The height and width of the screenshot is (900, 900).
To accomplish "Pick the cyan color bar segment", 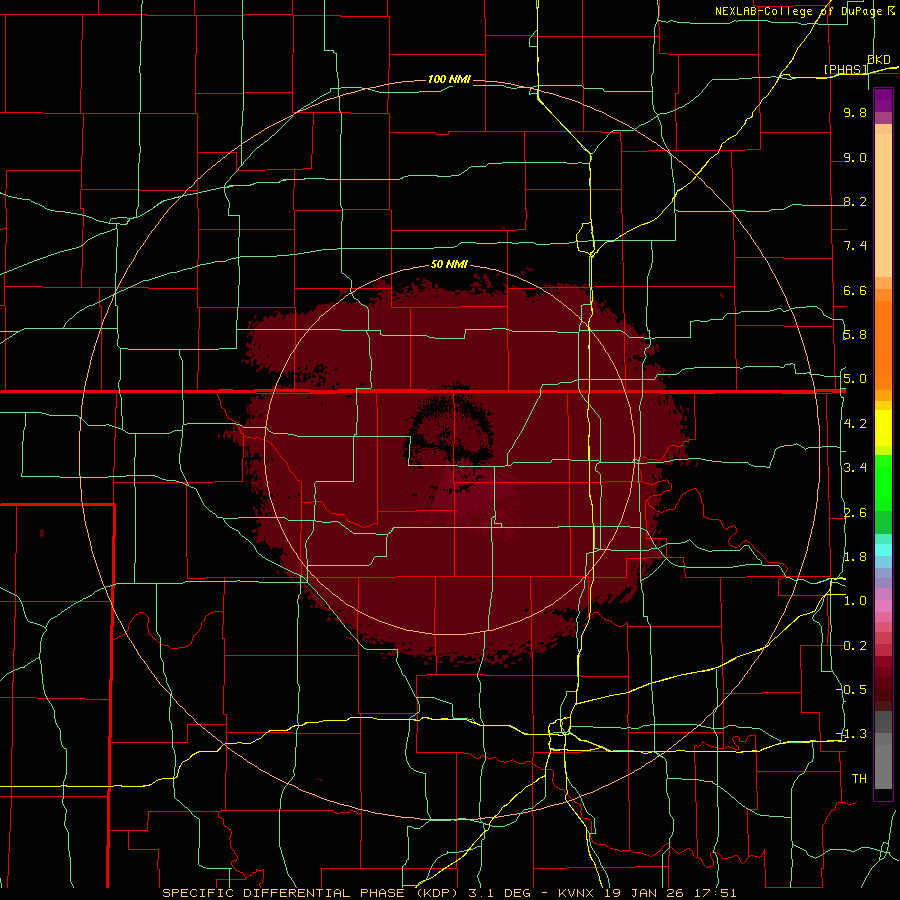I will (x=883, y=550).
